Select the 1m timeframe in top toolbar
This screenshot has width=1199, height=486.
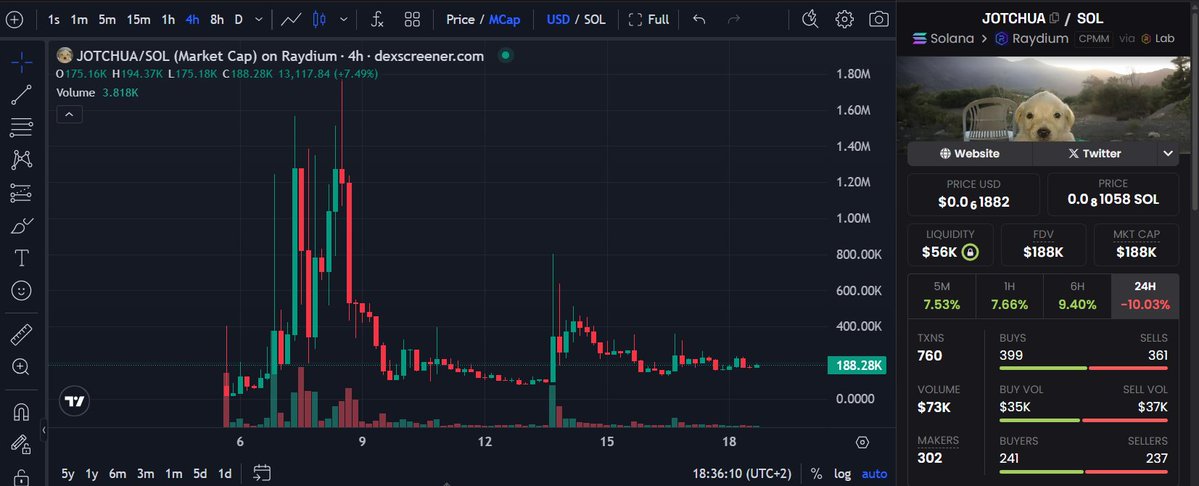79,20
